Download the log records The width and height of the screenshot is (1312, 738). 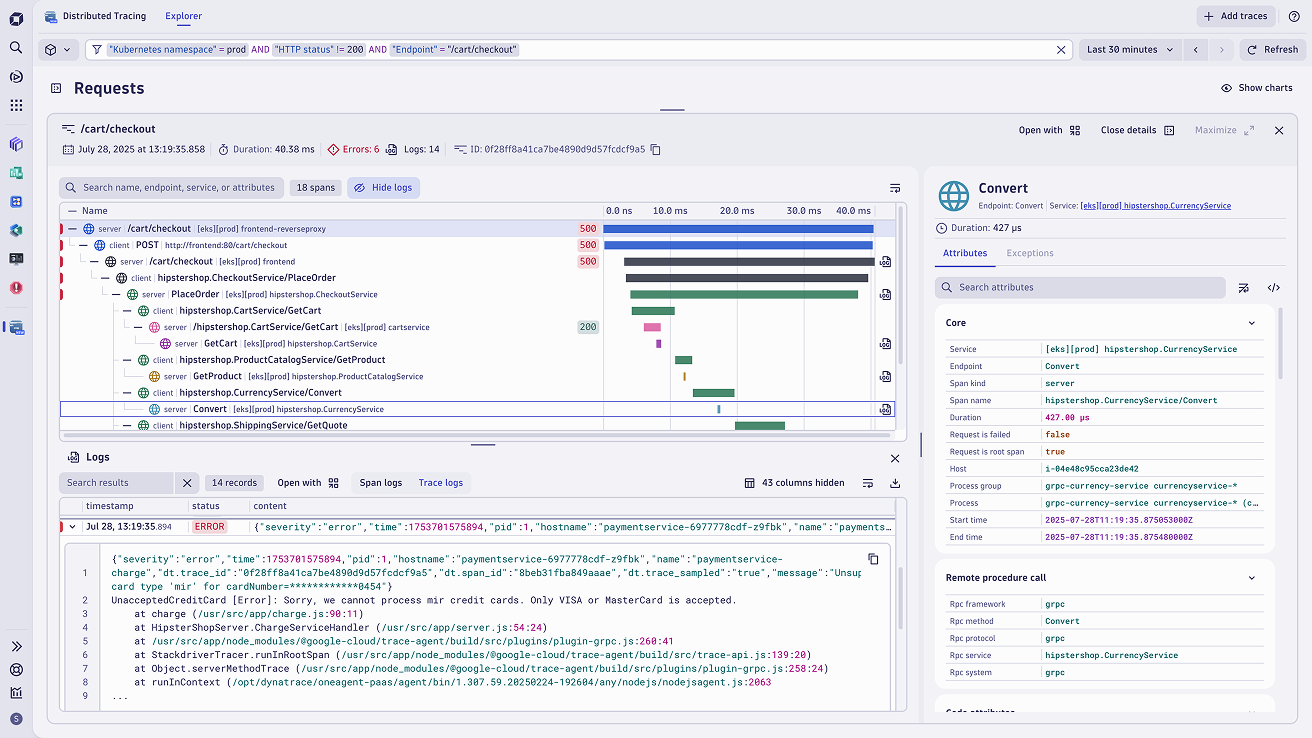894,483
